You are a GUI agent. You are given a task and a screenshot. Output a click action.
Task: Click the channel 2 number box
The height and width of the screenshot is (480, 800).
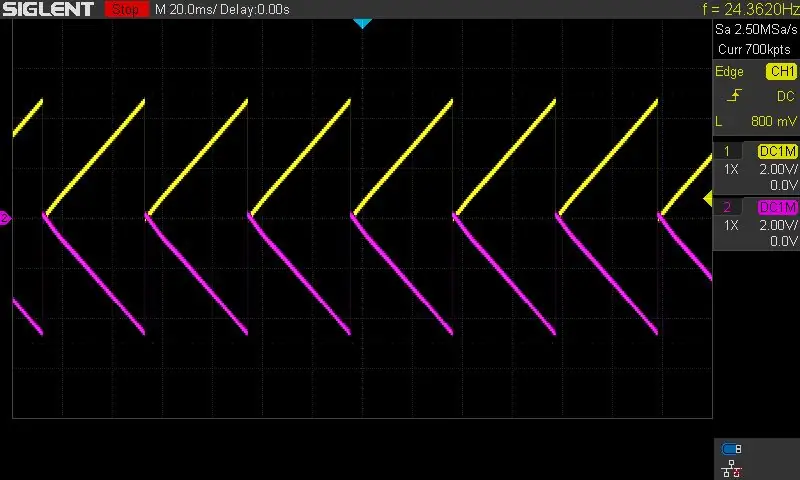[727, 207]
